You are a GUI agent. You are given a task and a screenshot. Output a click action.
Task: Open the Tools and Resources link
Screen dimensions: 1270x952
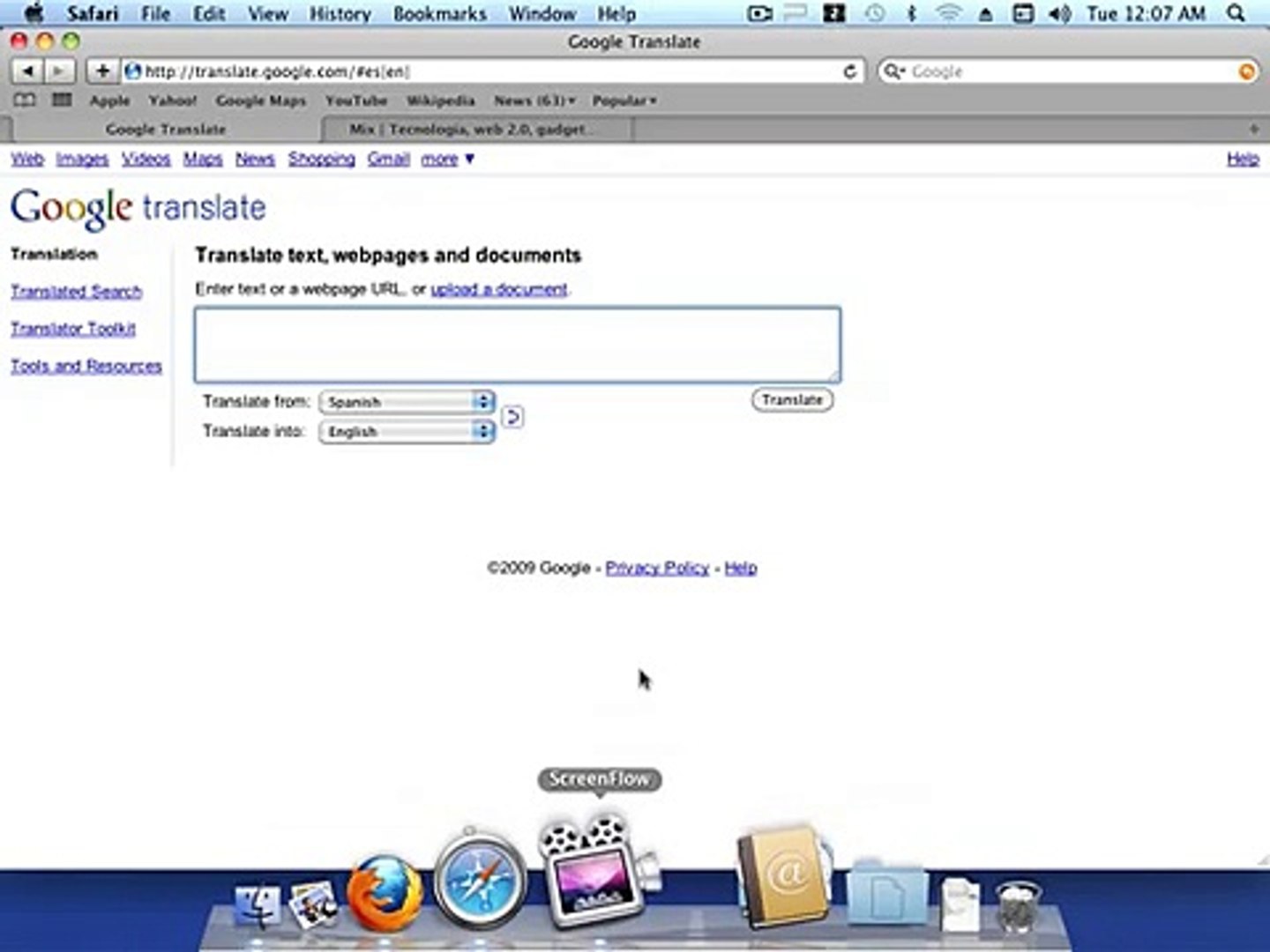click(86, 366)
